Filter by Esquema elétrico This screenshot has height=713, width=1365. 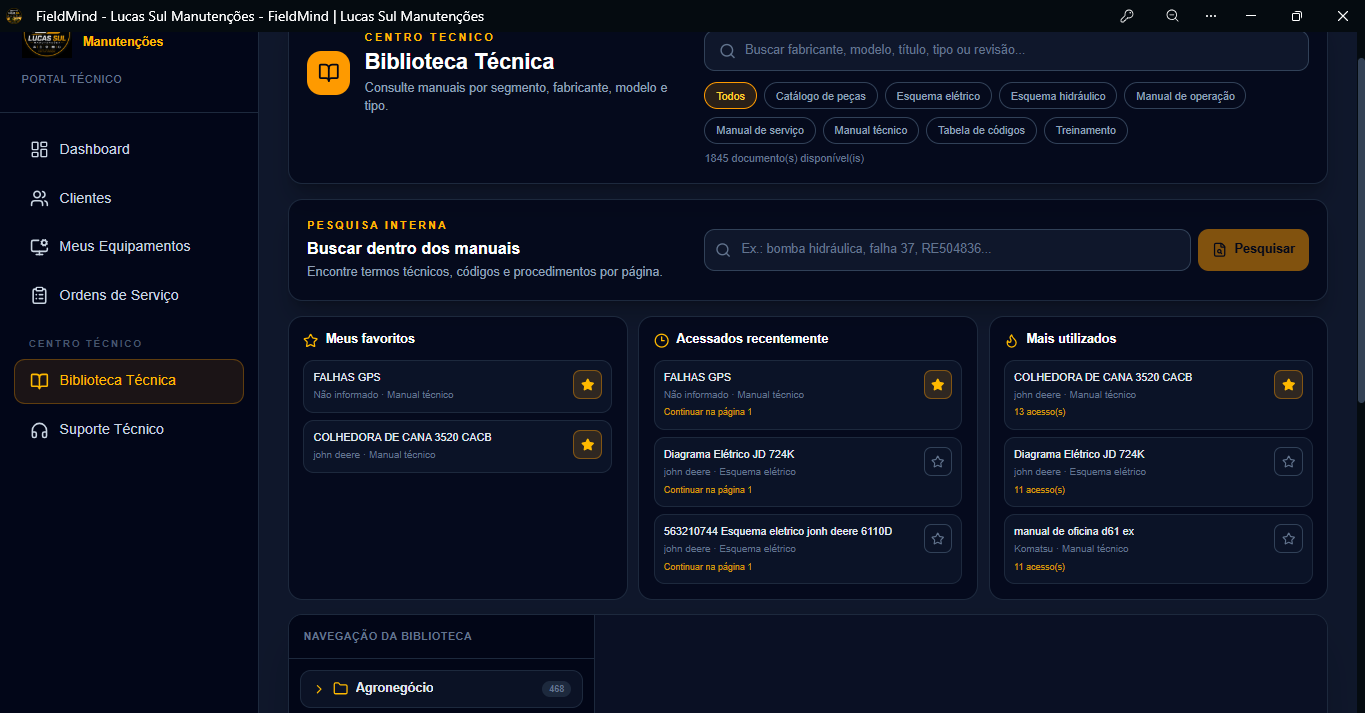(x=938, y=96)
